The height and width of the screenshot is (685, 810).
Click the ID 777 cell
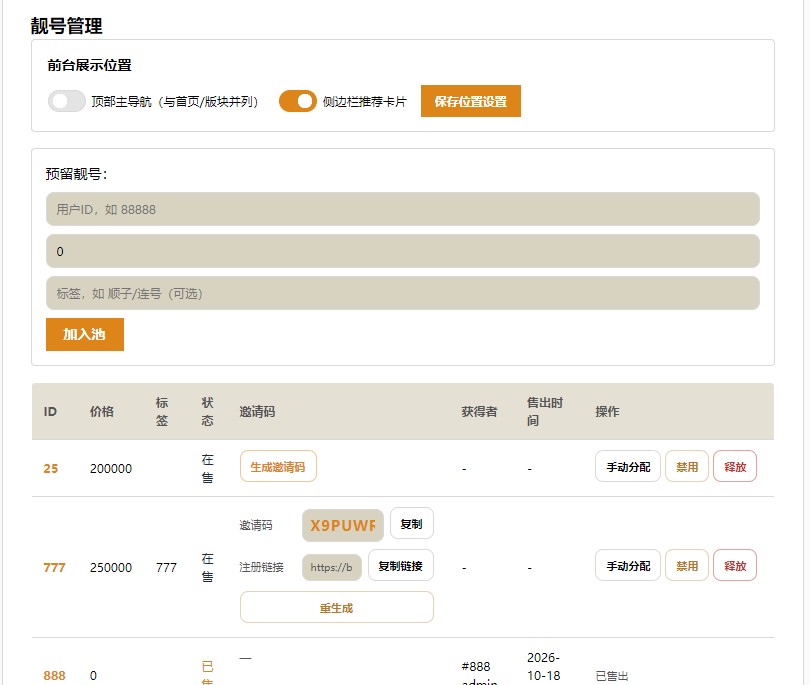point(54,567)
